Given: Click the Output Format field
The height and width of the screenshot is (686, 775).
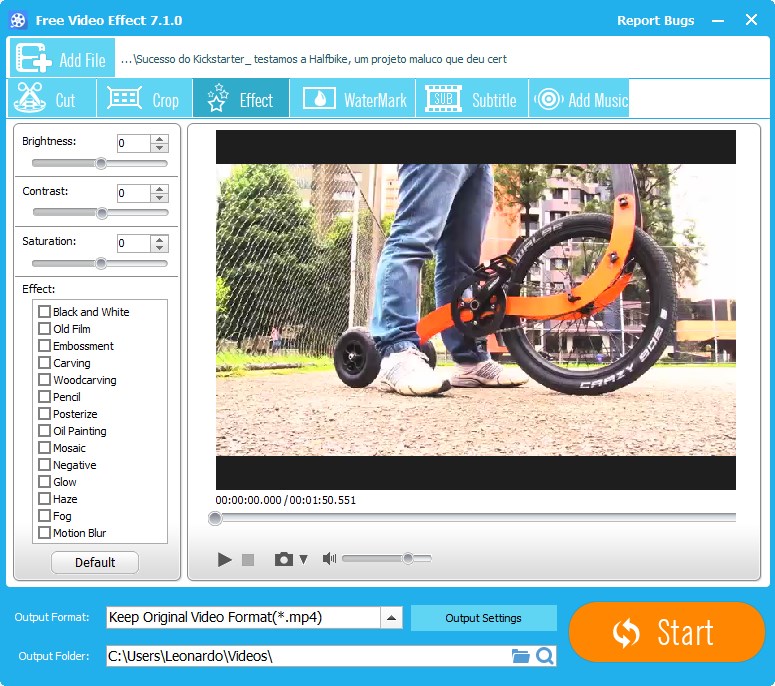Looking at the screenshot, I should 243,618.
